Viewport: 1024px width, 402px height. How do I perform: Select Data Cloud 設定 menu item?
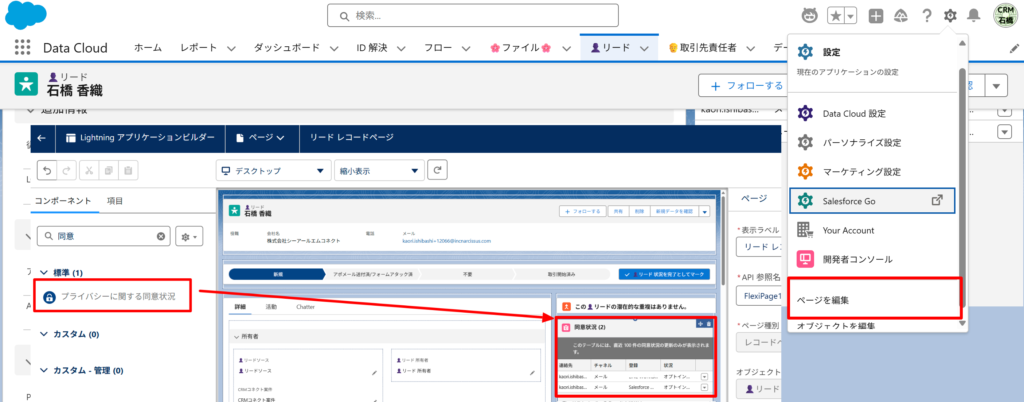[x=874, y=114]
